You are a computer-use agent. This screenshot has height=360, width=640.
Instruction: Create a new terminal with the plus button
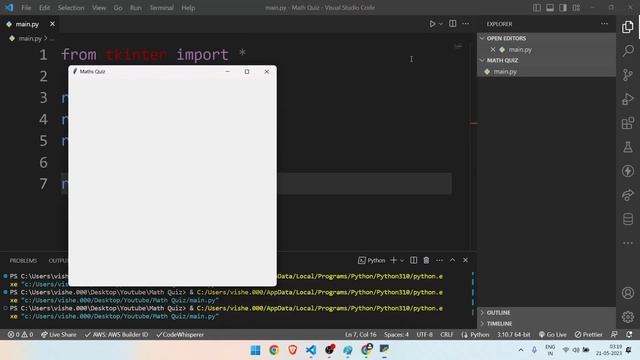(x=393, y=260)
